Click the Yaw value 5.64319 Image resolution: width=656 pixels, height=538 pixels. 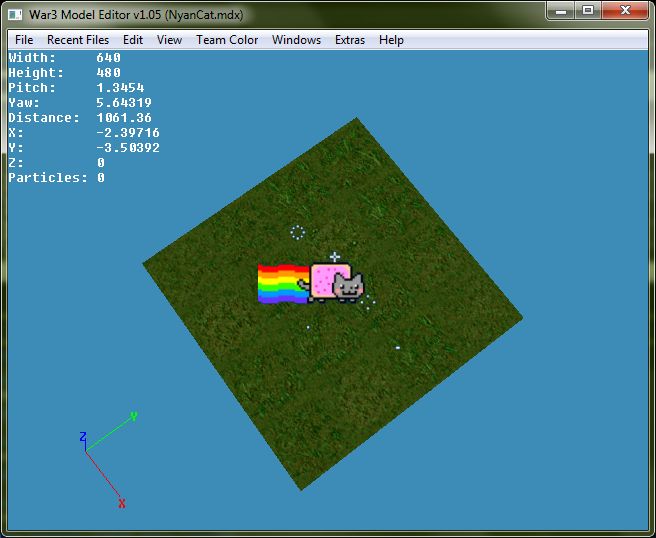click(124, 102)
